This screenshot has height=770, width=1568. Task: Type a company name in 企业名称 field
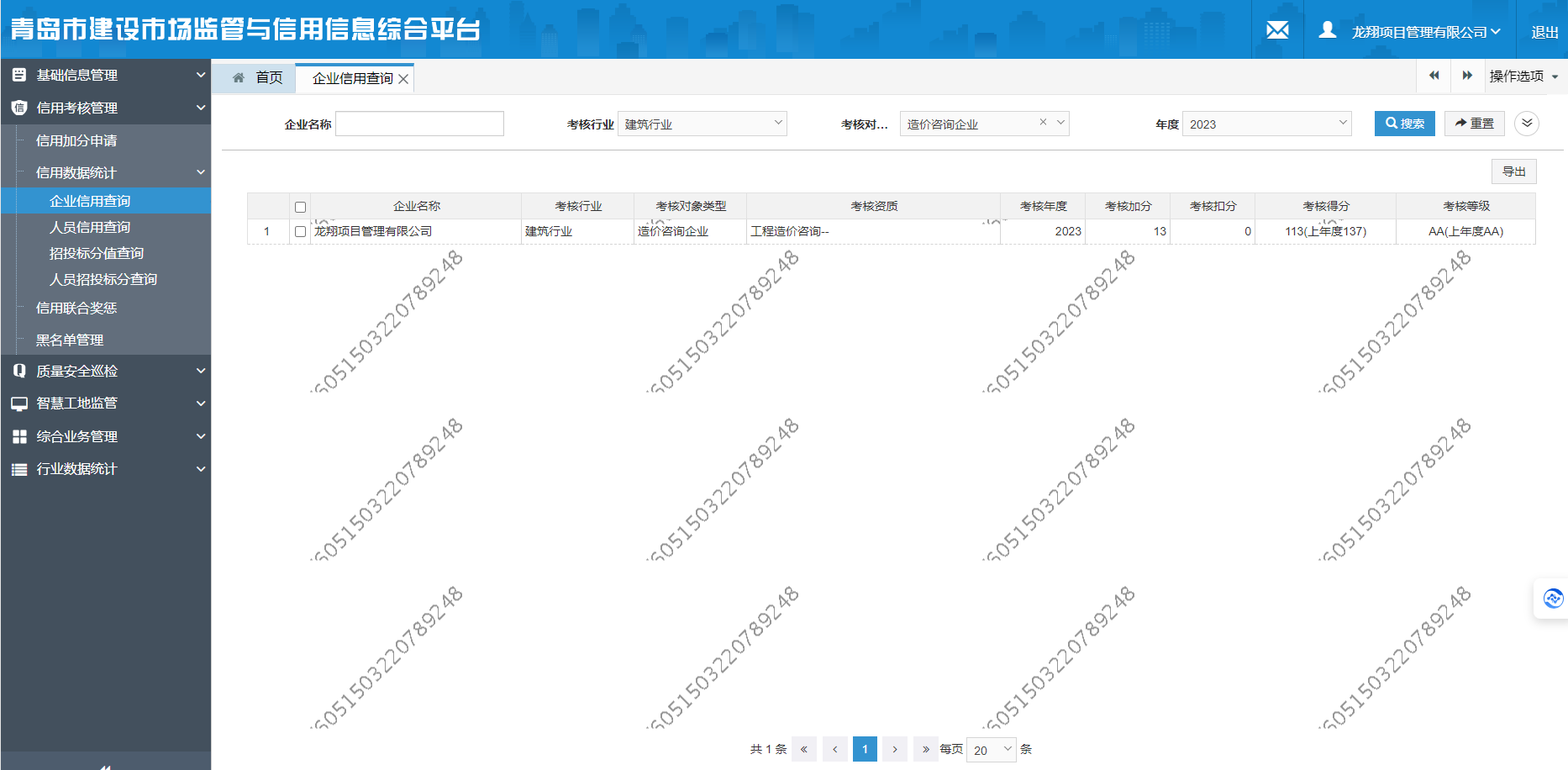[418, 123]
